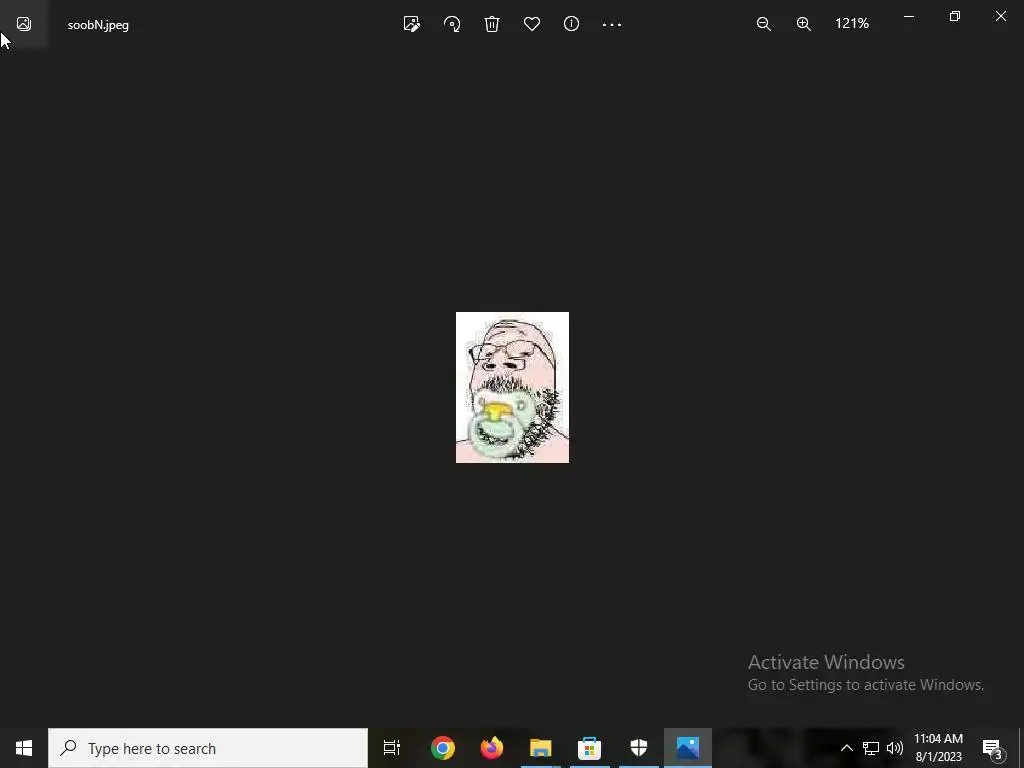The height and width of the screenshot is (768, 1024).
Task: Restore down the Photos window
Action: click(x=955, y=17)
